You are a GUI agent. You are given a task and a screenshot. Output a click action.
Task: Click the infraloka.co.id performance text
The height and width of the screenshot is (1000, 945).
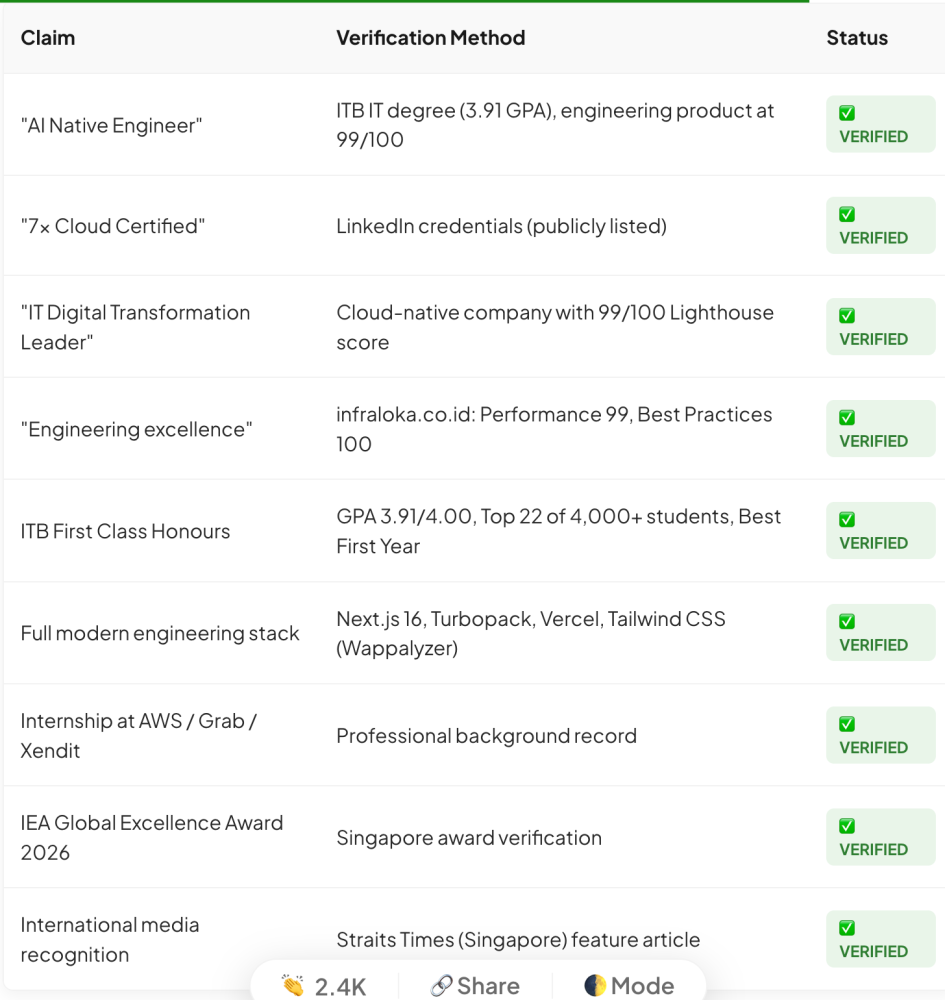[554, 429]
